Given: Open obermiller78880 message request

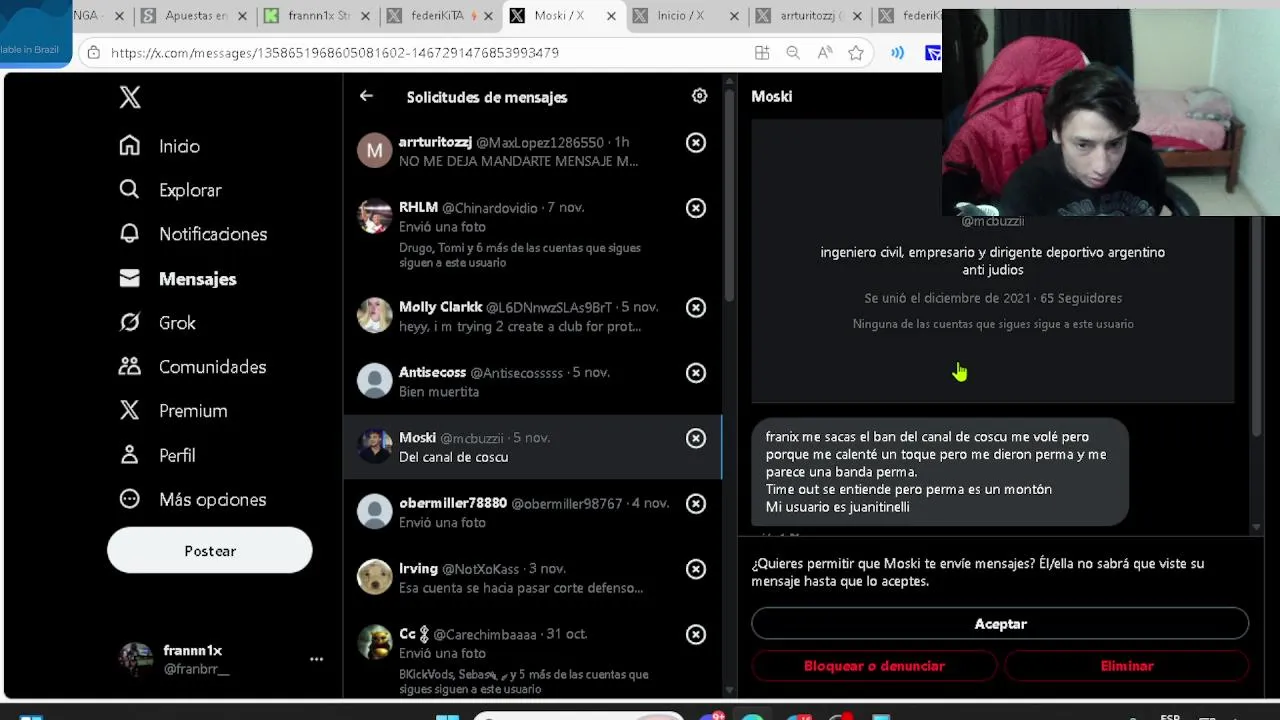Looking at the screenshot, I should pyautogui.click(x=532, y=513).
